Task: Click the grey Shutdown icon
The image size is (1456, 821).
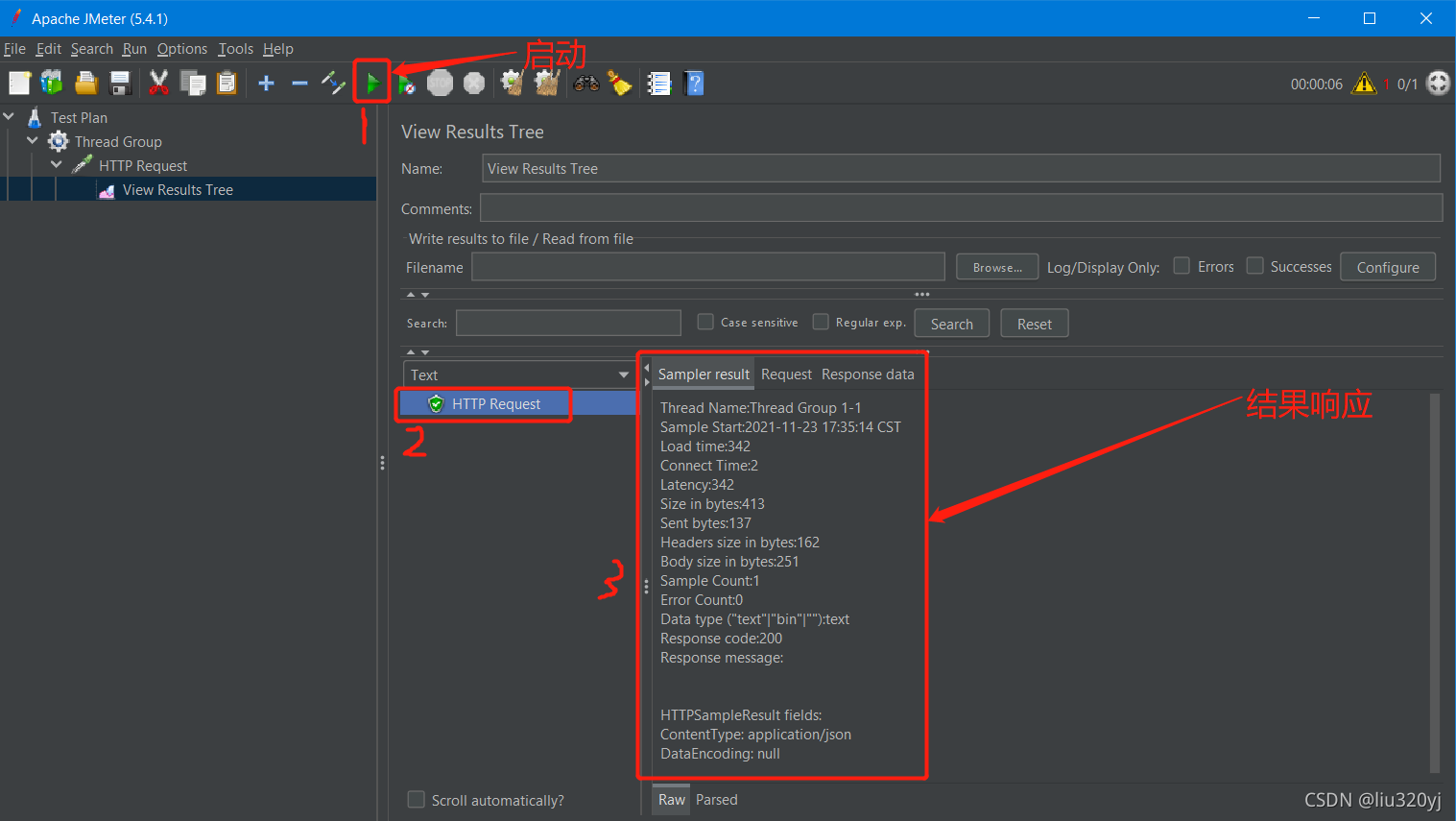Action: pos(474,84)
